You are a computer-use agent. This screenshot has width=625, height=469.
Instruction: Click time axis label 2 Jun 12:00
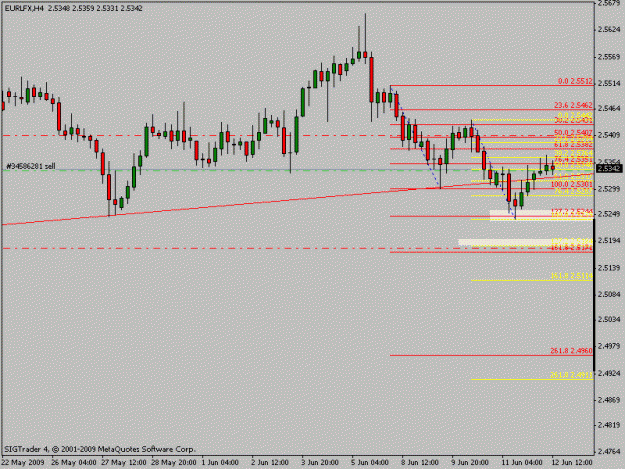[x=270, y=463]
